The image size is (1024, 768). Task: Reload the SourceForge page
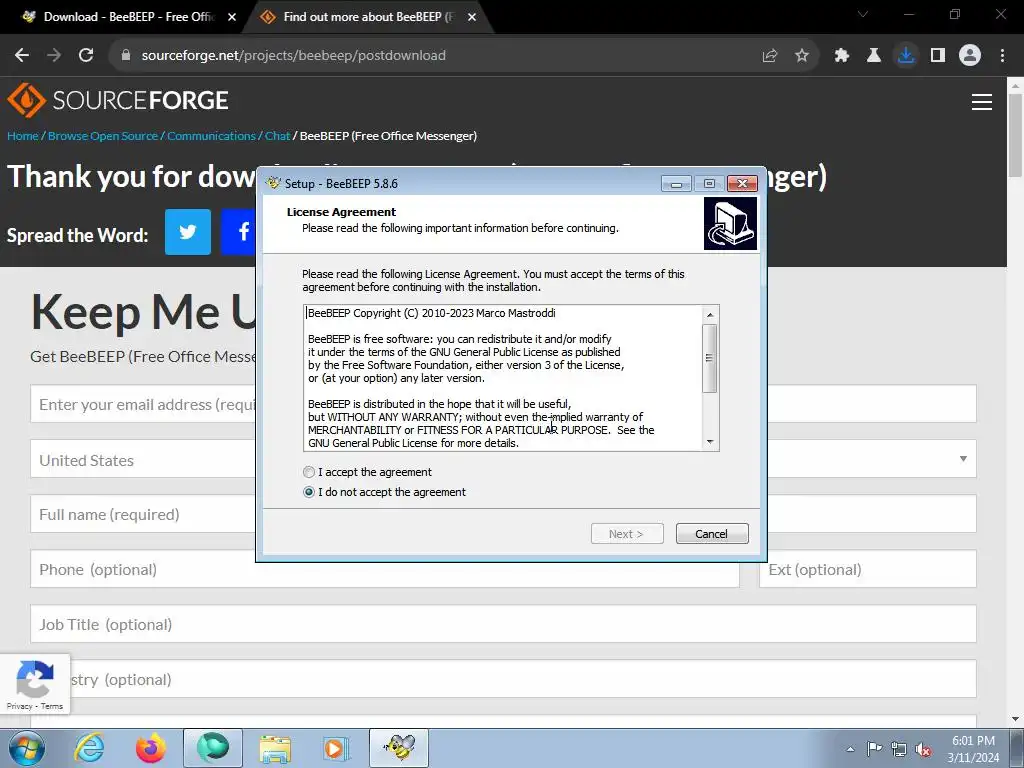[86, 56]
